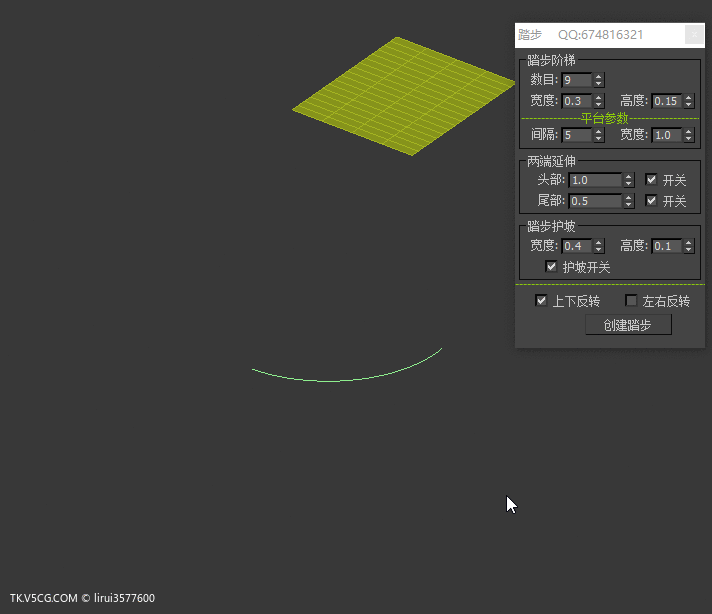Viewport: 712px width, 614px height.
Task: Toggle the 上下反转 checkbox
Action: coord(542,301)
